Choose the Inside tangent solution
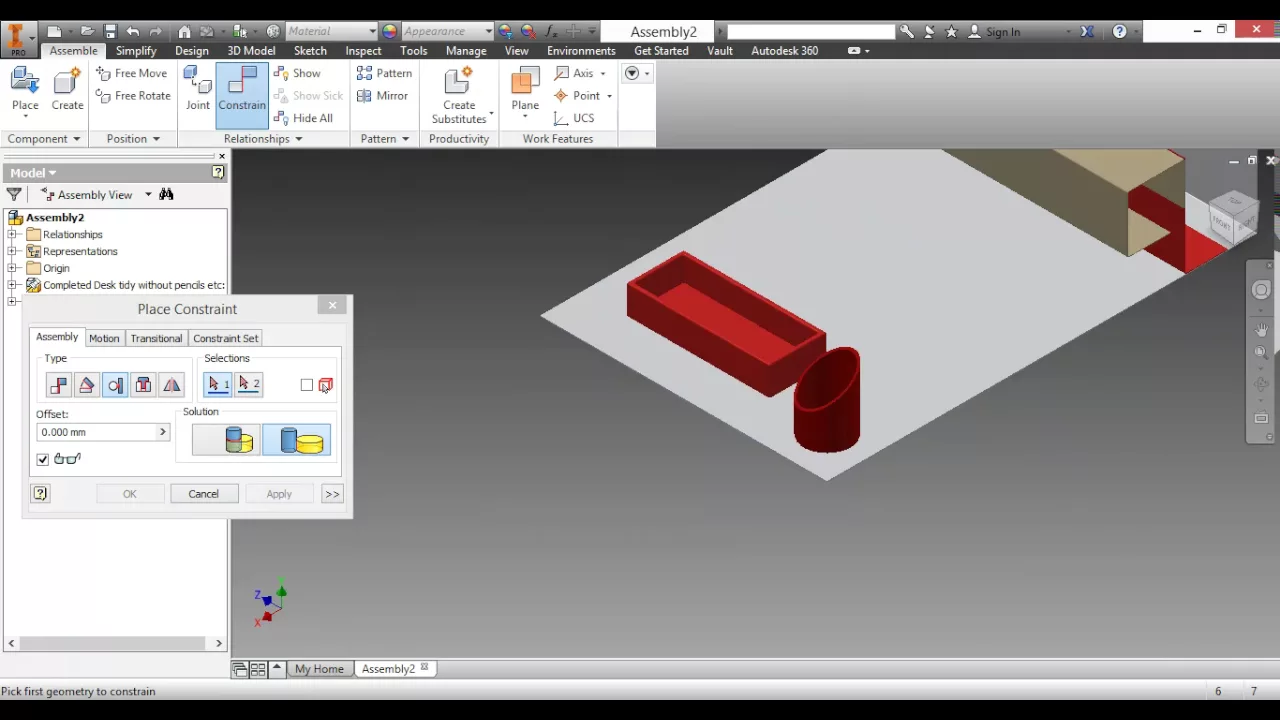 click(x=226, y=440)
